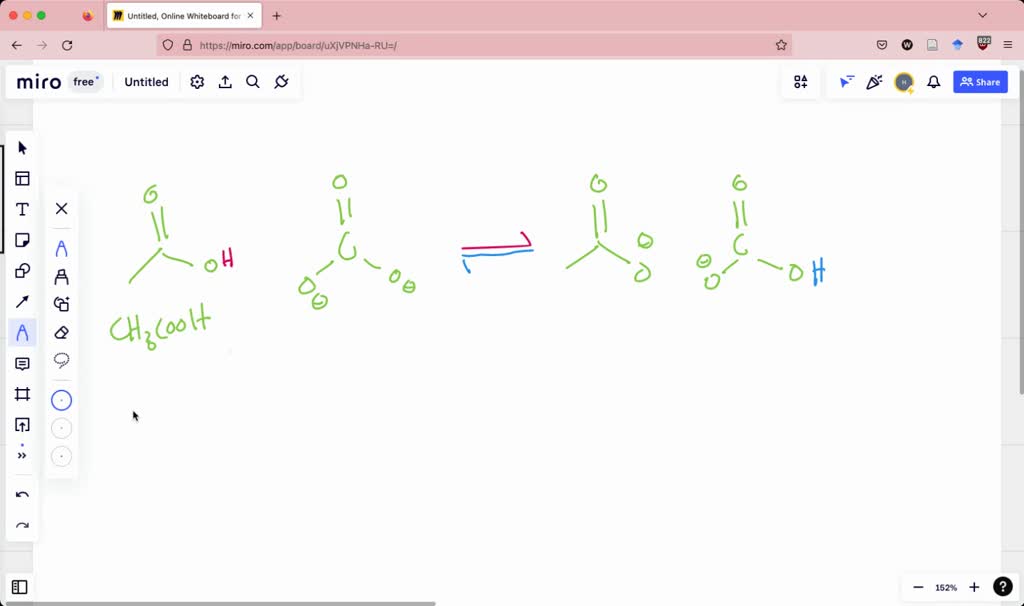Select the first active pen color preset
The width and height of the screenshot is (1024, 606).
[61, 400]
